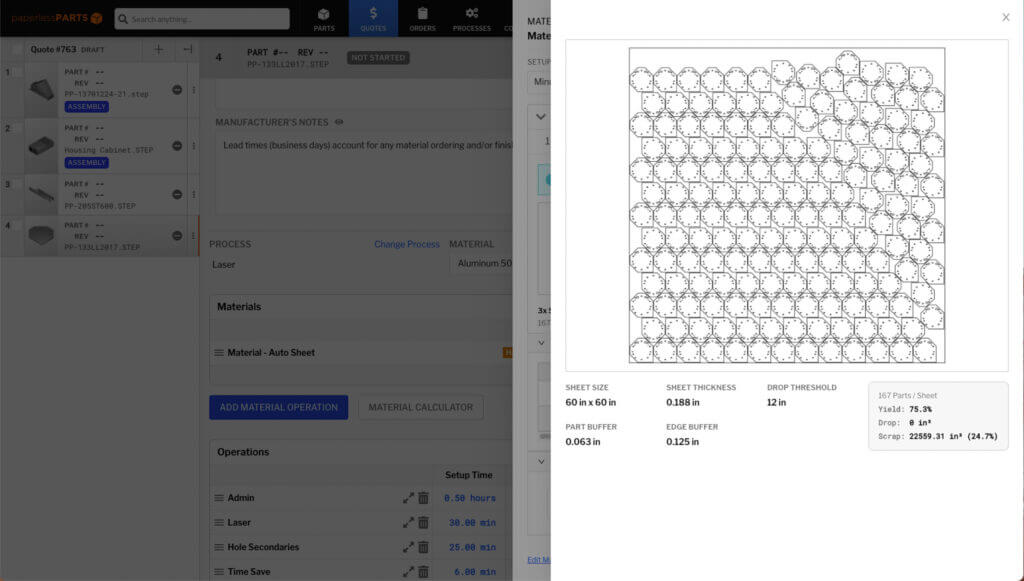
Task: Open the Aluminum material dropdown
Action: coord(480,265)
